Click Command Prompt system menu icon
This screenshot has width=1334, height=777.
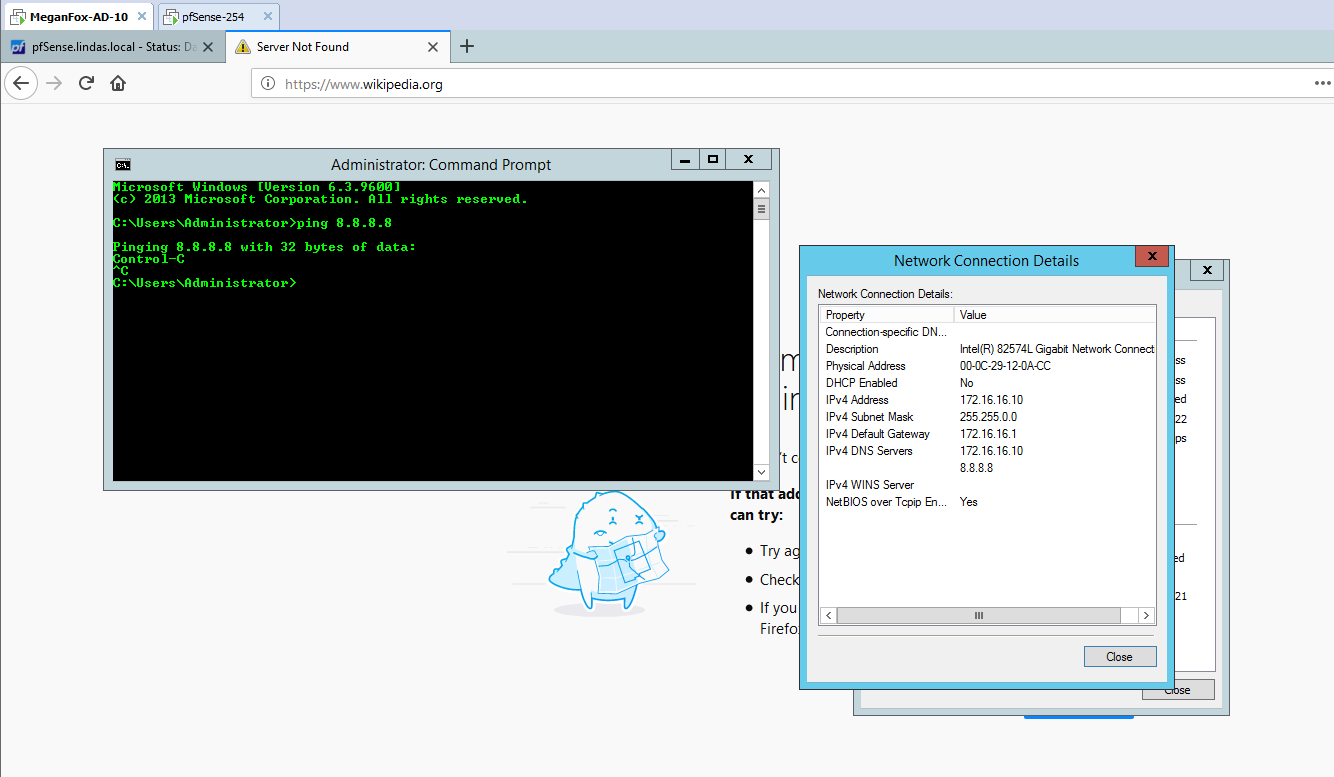[122, 165]
